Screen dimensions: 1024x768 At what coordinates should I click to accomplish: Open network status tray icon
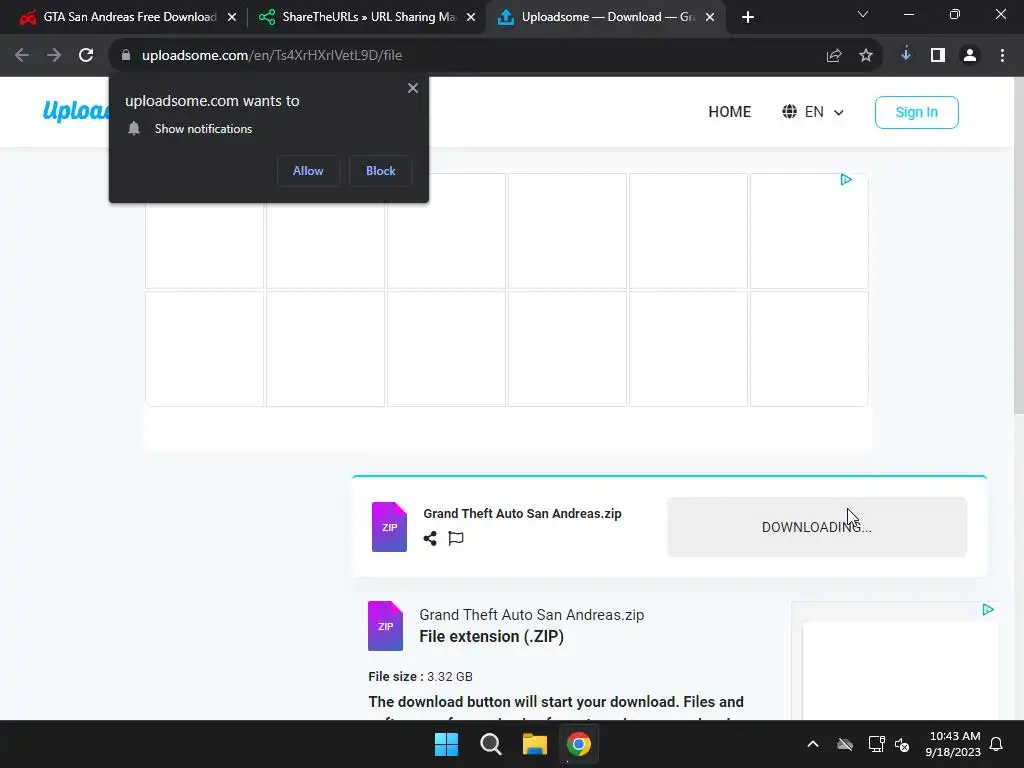[x=876, y=744]
